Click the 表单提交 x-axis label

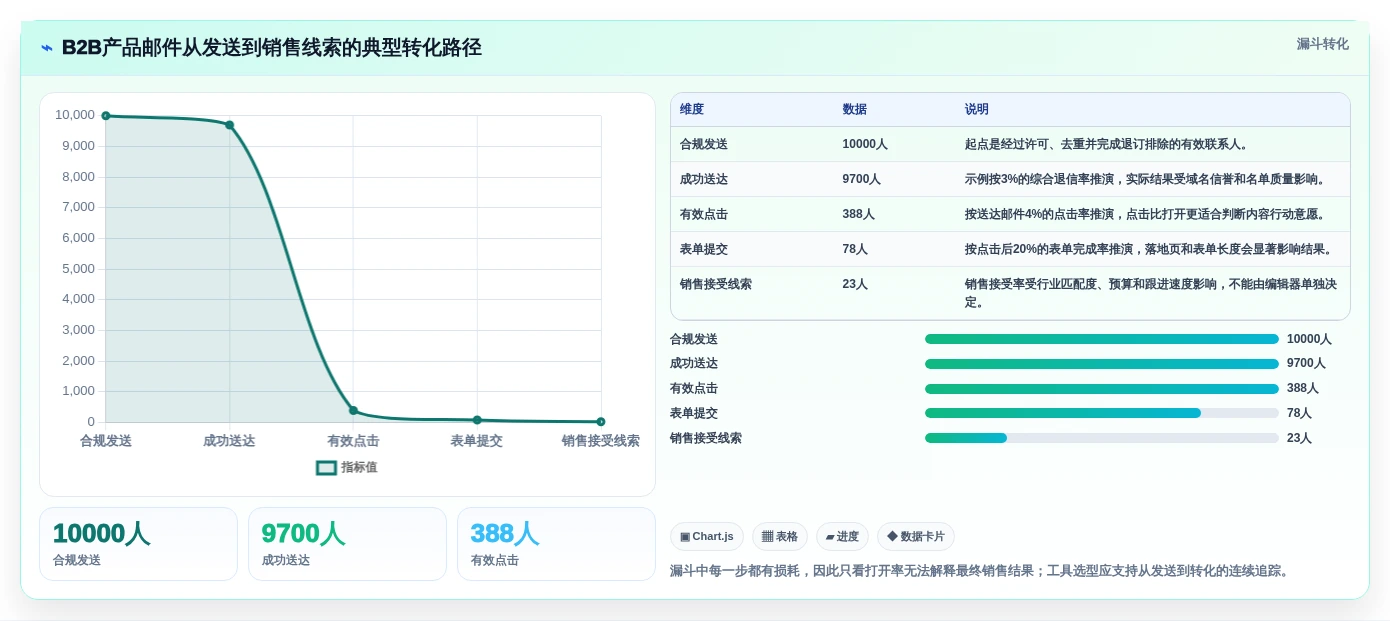point(477,441)
